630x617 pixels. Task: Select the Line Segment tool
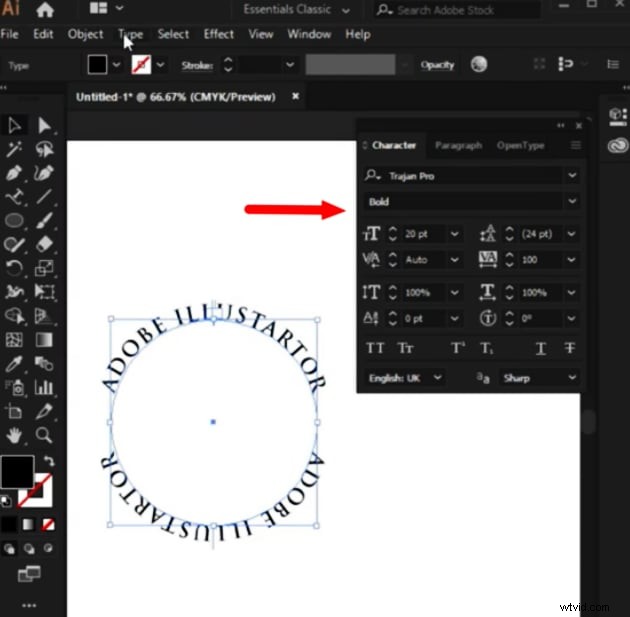[44, 197]
